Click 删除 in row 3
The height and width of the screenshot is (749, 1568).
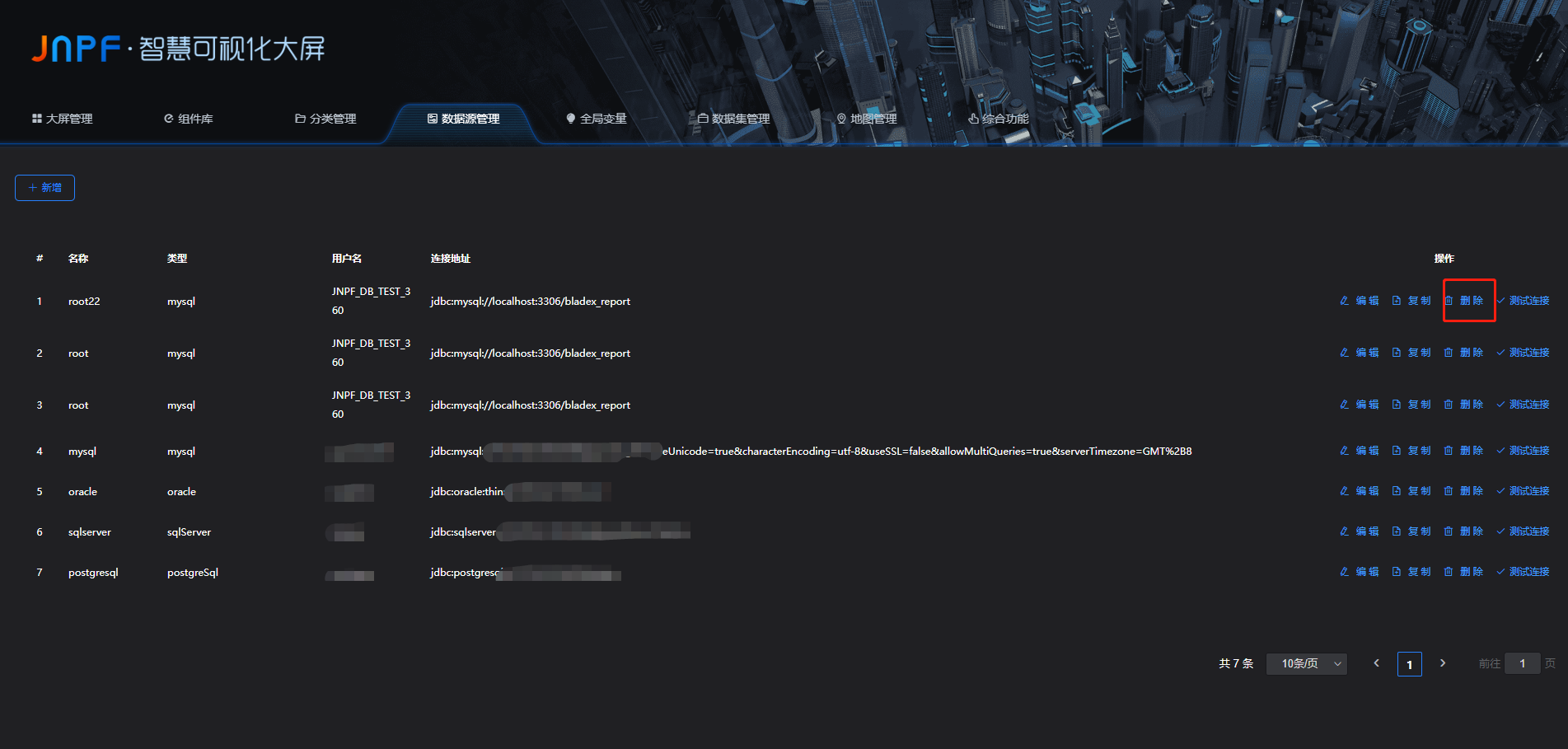pos(1463,405)
